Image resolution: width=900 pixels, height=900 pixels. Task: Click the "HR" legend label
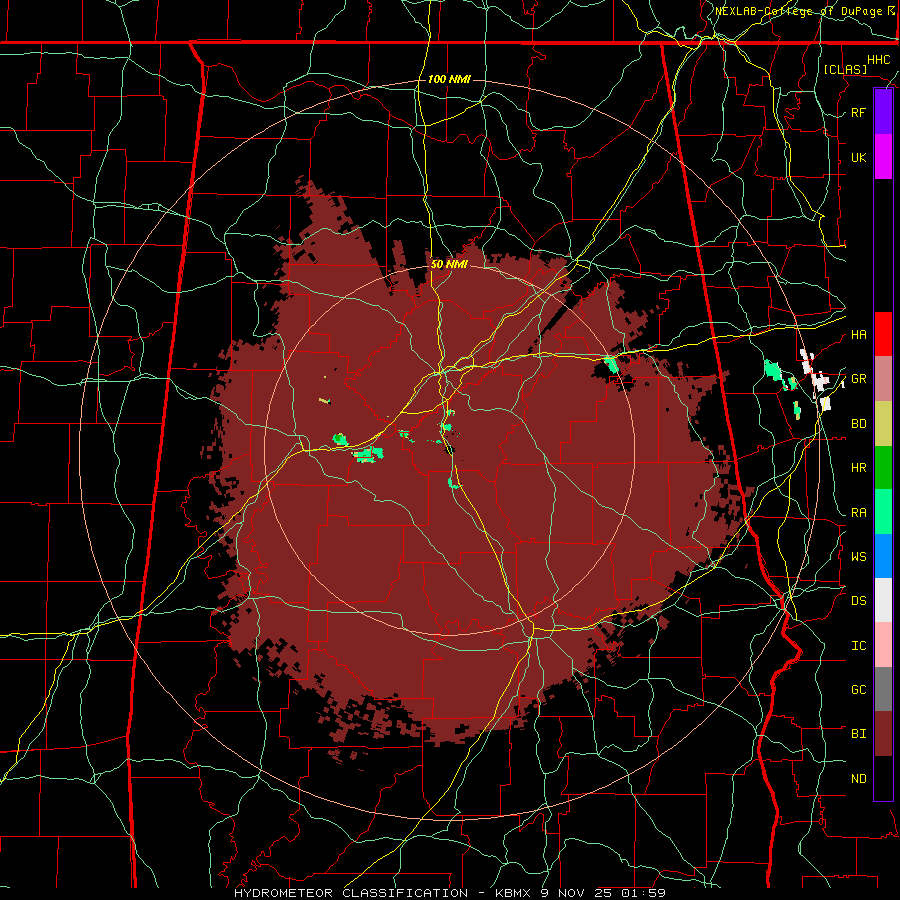858,468
